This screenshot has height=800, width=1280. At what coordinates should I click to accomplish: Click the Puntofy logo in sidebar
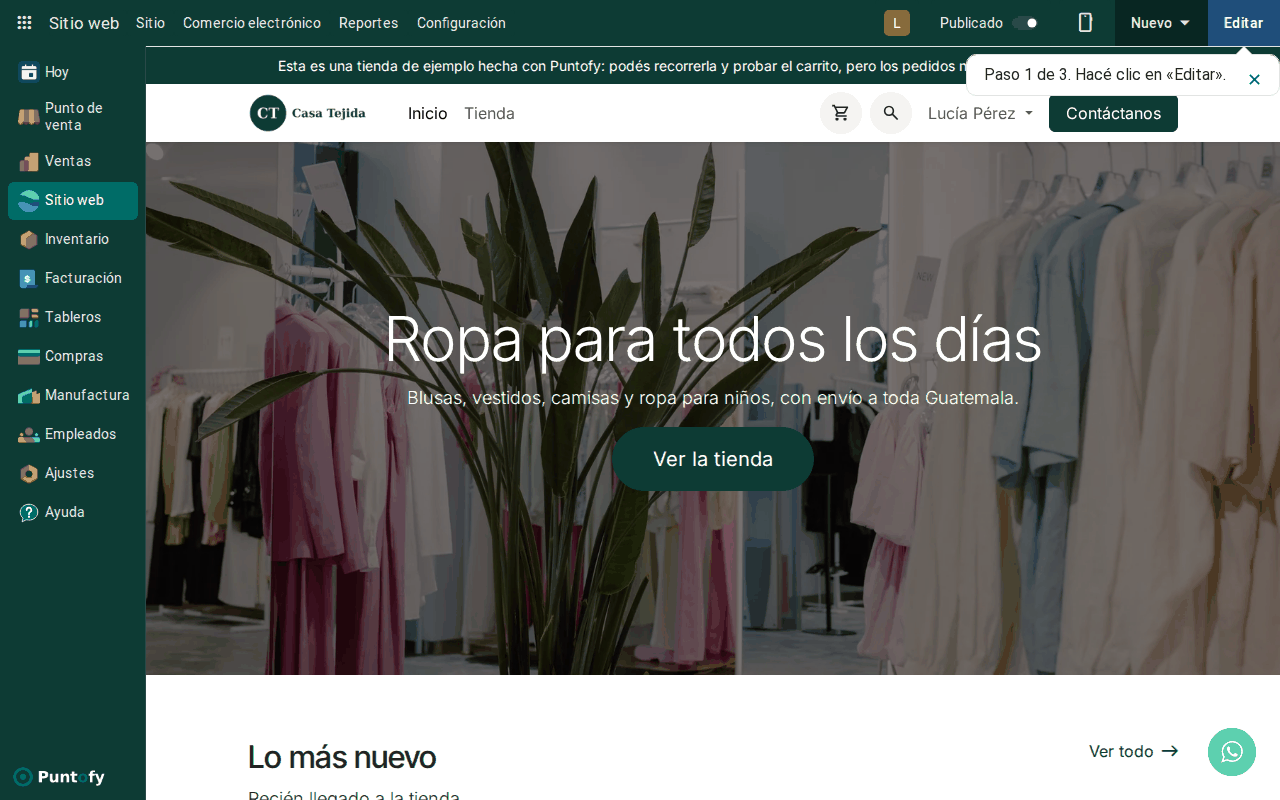[x=59, y=777]
